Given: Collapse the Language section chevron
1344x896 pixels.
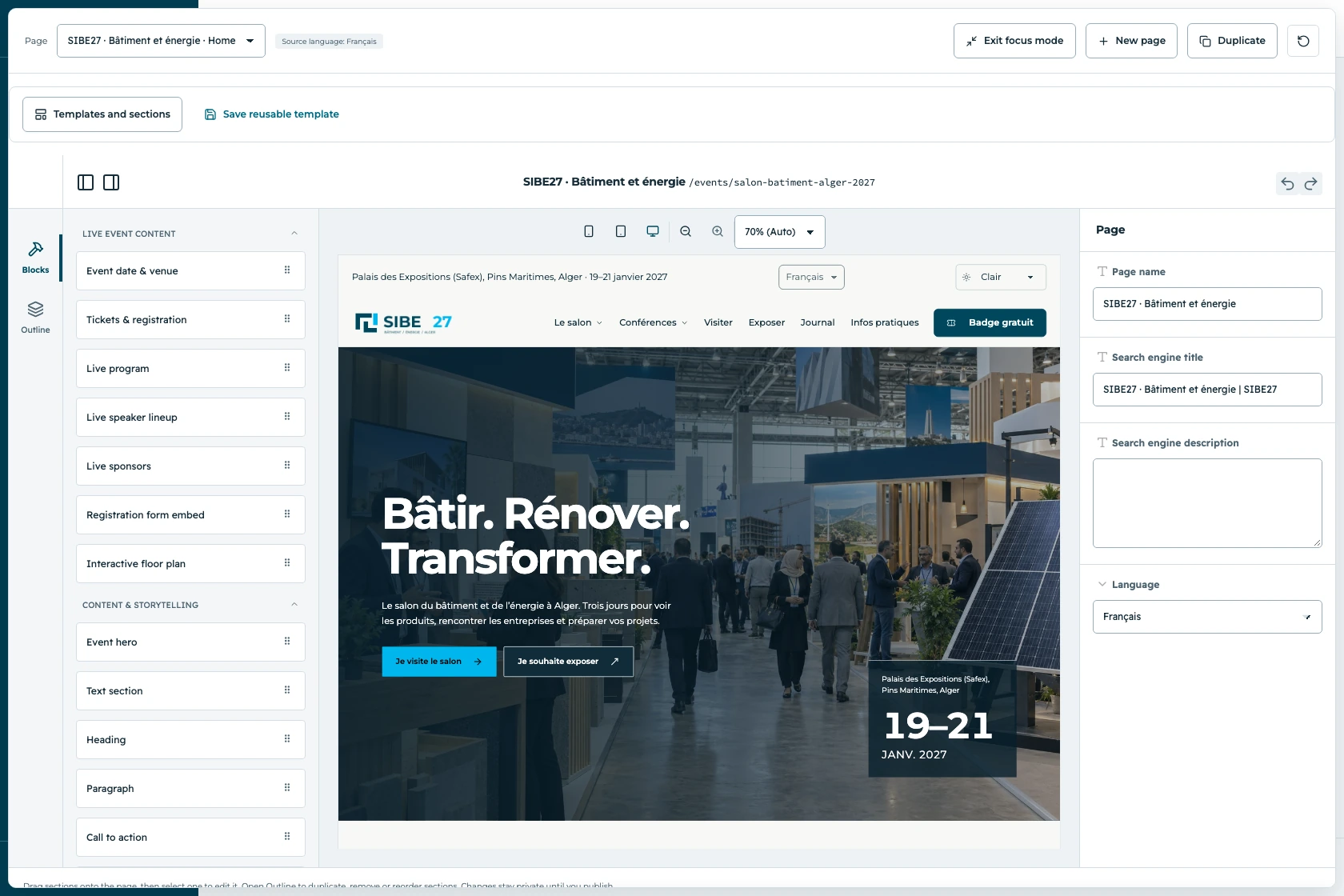Looking at the screenshot, I should pyautogui.click(x=1102, y=584).
